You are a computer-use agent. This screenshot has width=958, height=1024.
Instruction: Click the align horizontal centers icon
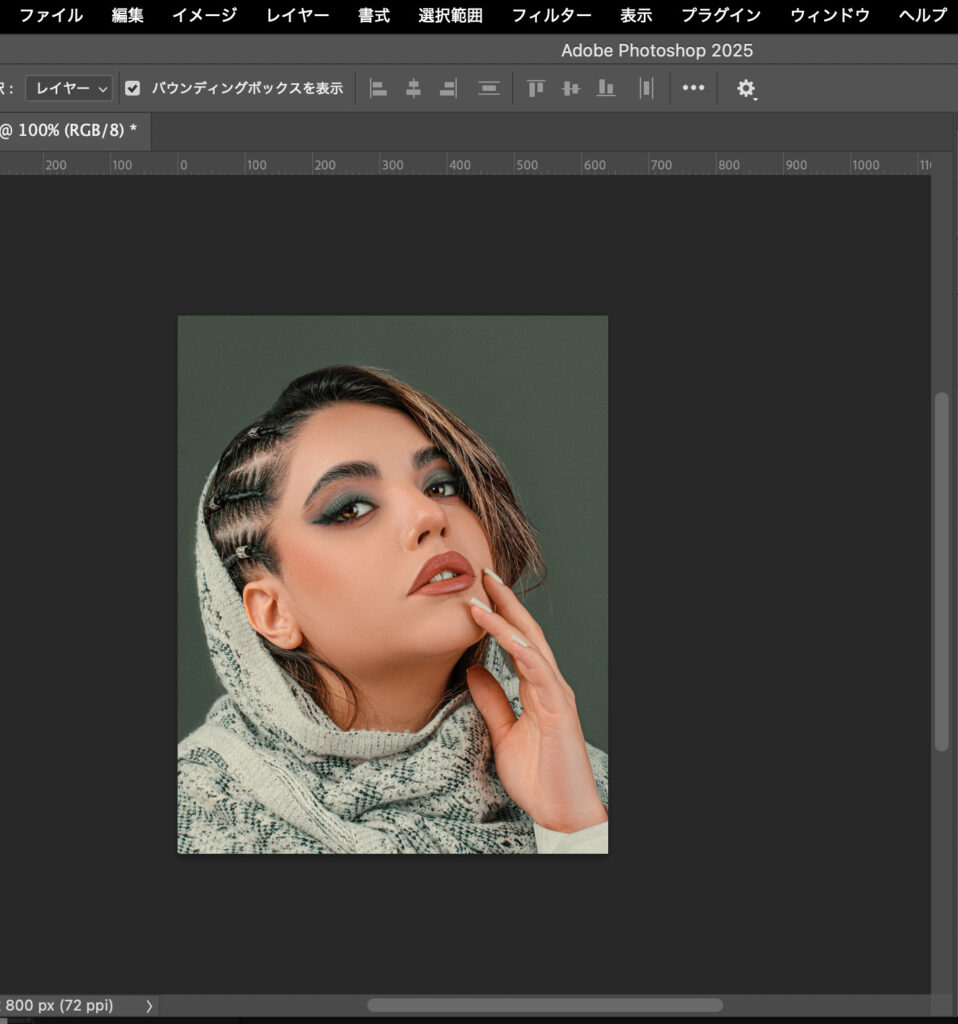tap(413, 88)
